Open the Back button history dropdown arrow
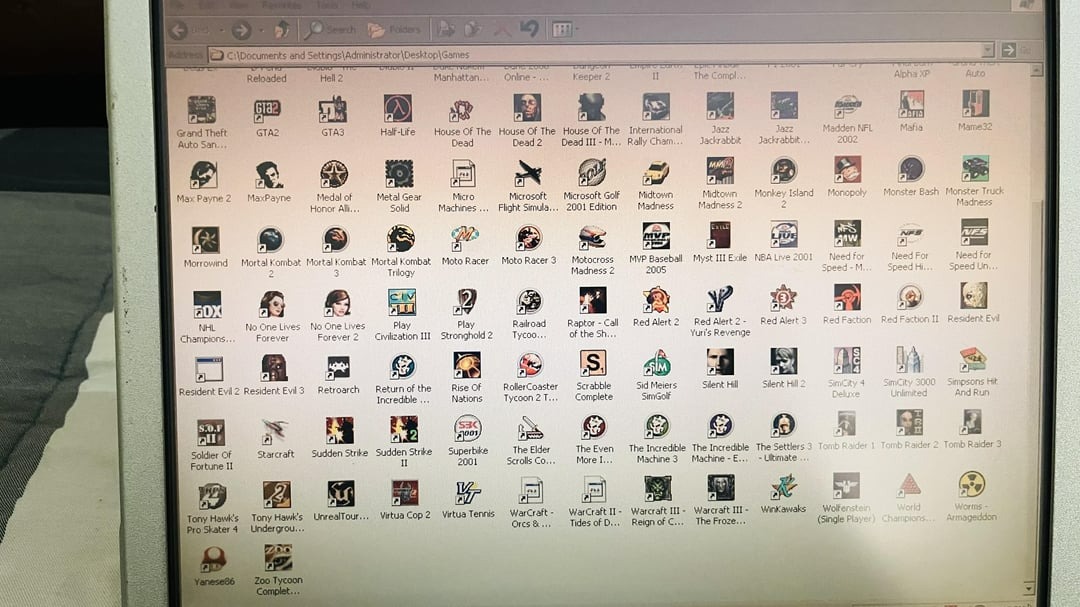Screen dimensions: 1080x607 click(x=221, y=30)
